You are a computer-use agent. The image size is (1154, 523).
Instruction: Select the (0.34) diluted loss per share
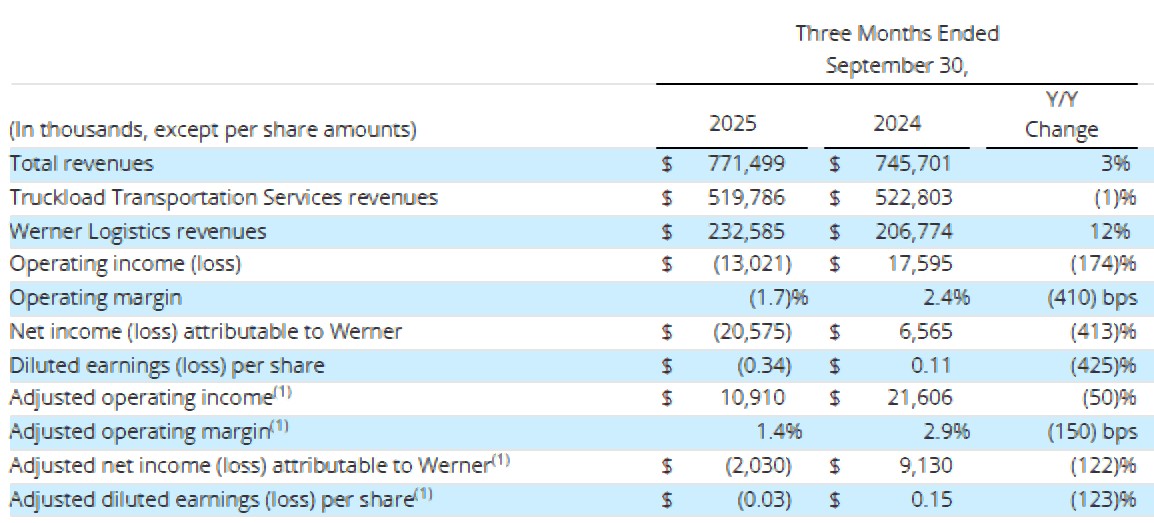[x=764, y=365]
